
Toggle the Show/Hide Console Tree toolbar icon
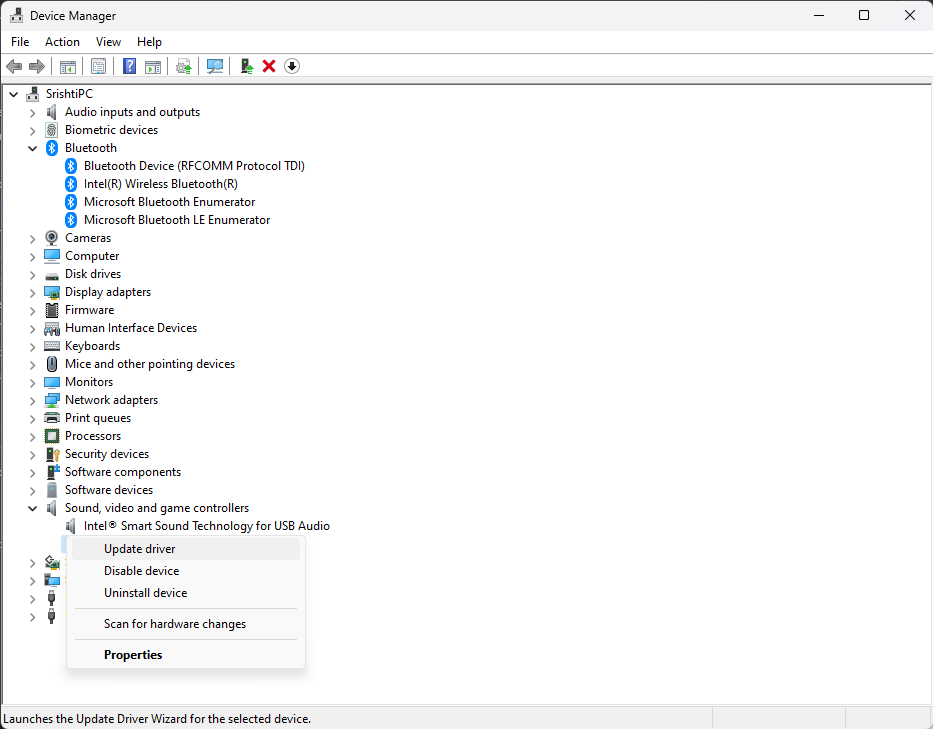[x=67, y=66]
